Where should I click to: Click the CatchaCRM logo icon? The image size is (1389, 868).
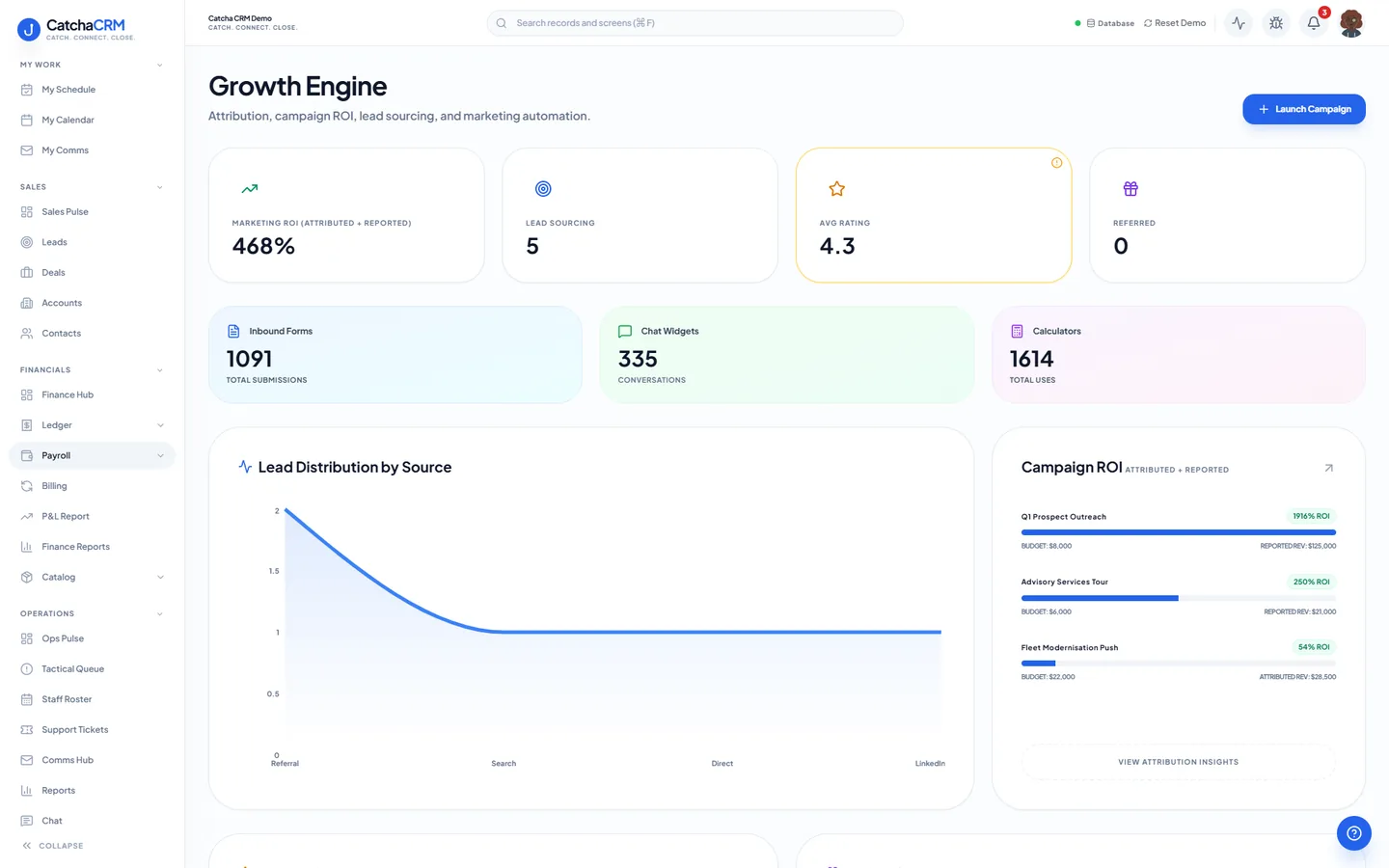coord(29,30)
